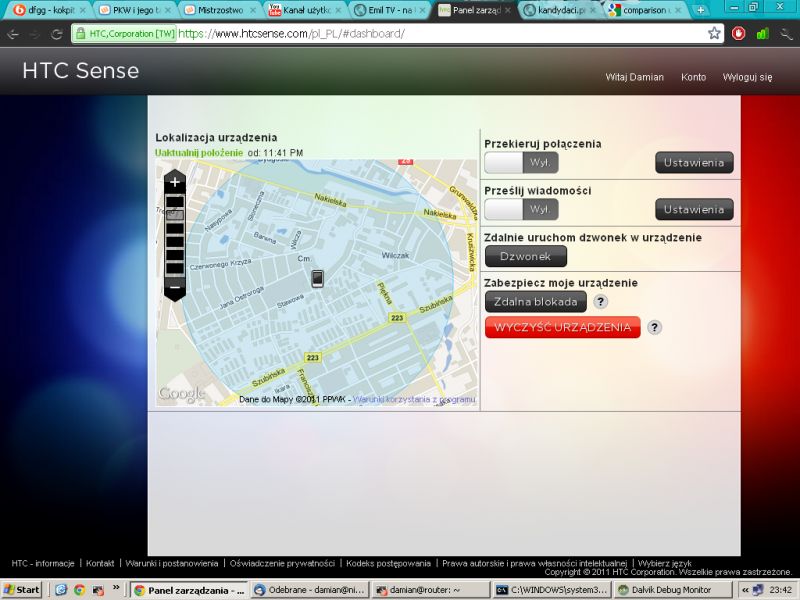
Task: Go back to the previous page
Action: point(13,34)
